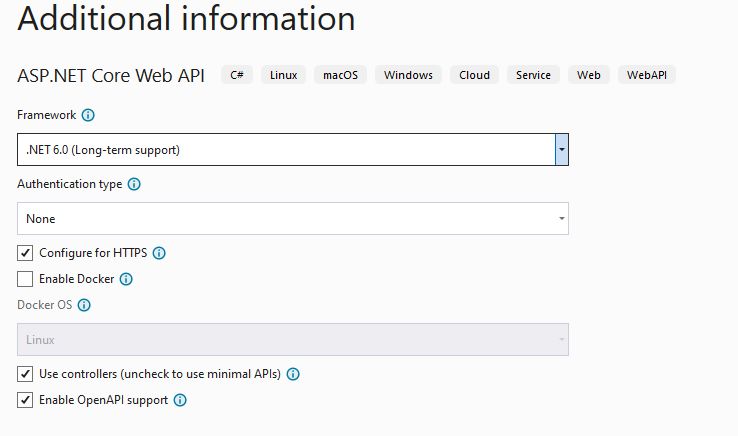The height and width of the screenshot is (436, 738).
Task: Open the Authentication type None dropdown
Action: click(x=293, y=218)
